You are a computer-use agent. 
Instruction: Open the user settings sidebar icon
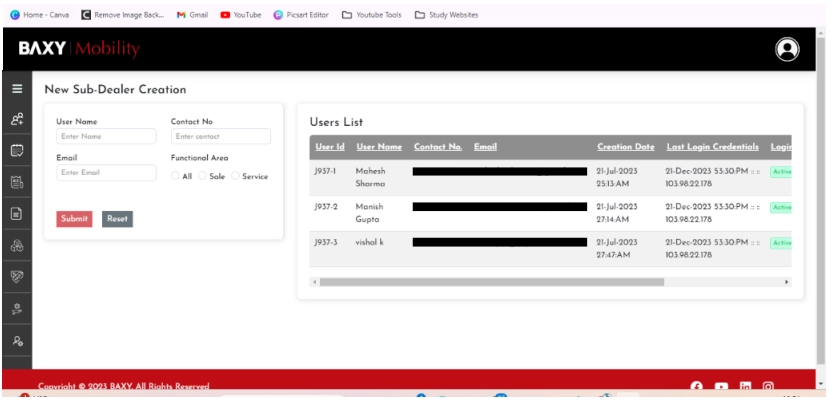coord(17,341)
